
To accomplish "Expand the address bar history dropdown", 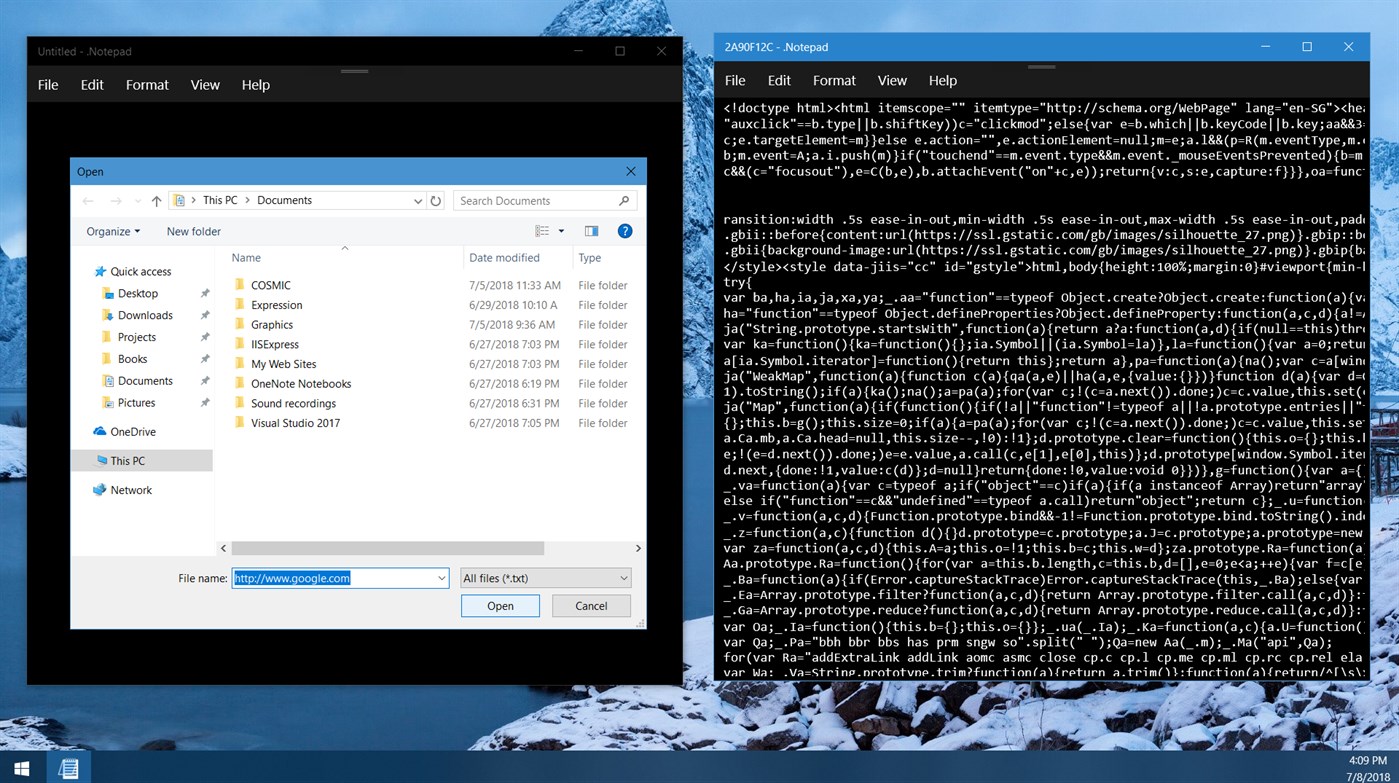I will 418,200.
